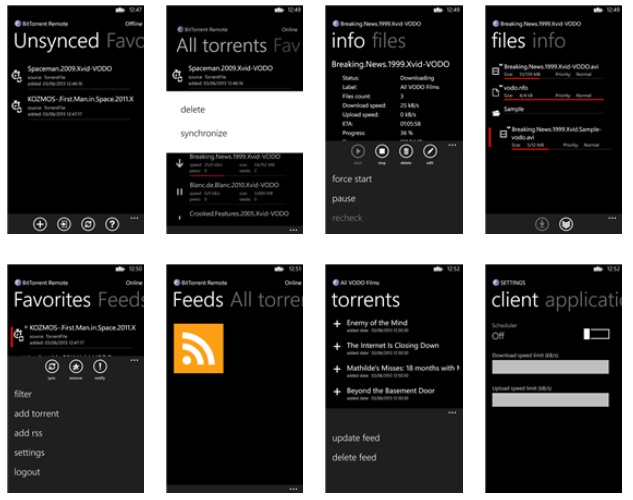Toggle the Scheduler switch
The height and width of the screenshot is (500, 633).
pos(596,334)
